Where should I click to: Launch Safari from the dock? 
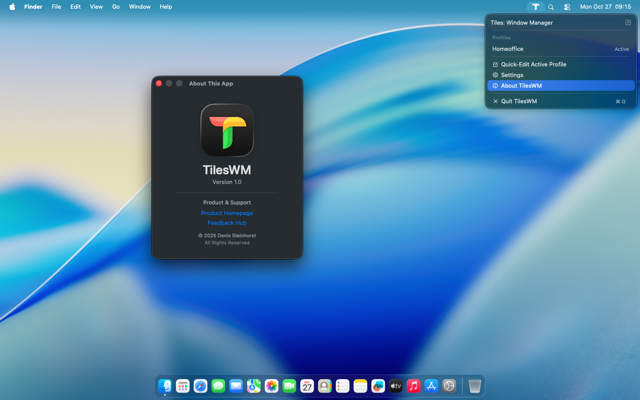click(x=200, y=386)
